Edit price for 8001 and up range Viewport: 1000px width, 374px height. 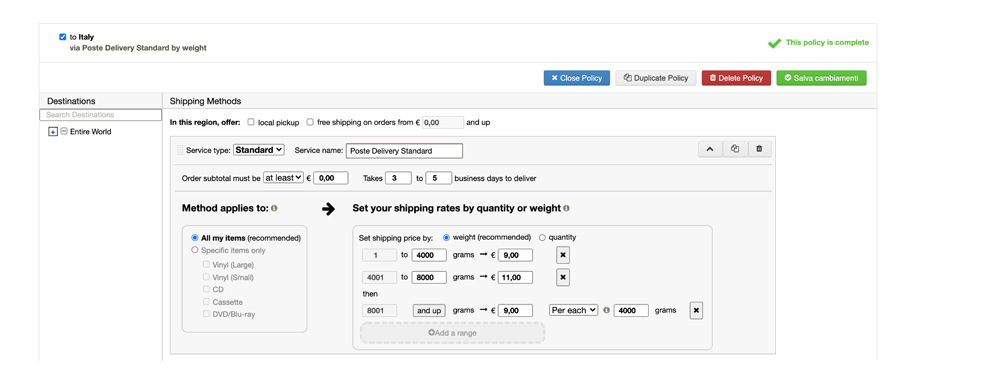point(515,311)
